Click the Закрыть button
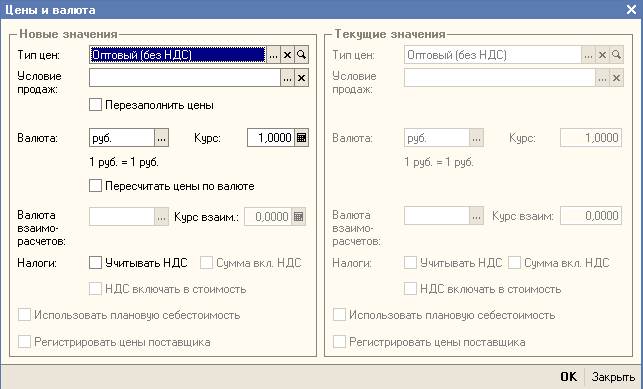643x389 pixels. pos(613,376)
